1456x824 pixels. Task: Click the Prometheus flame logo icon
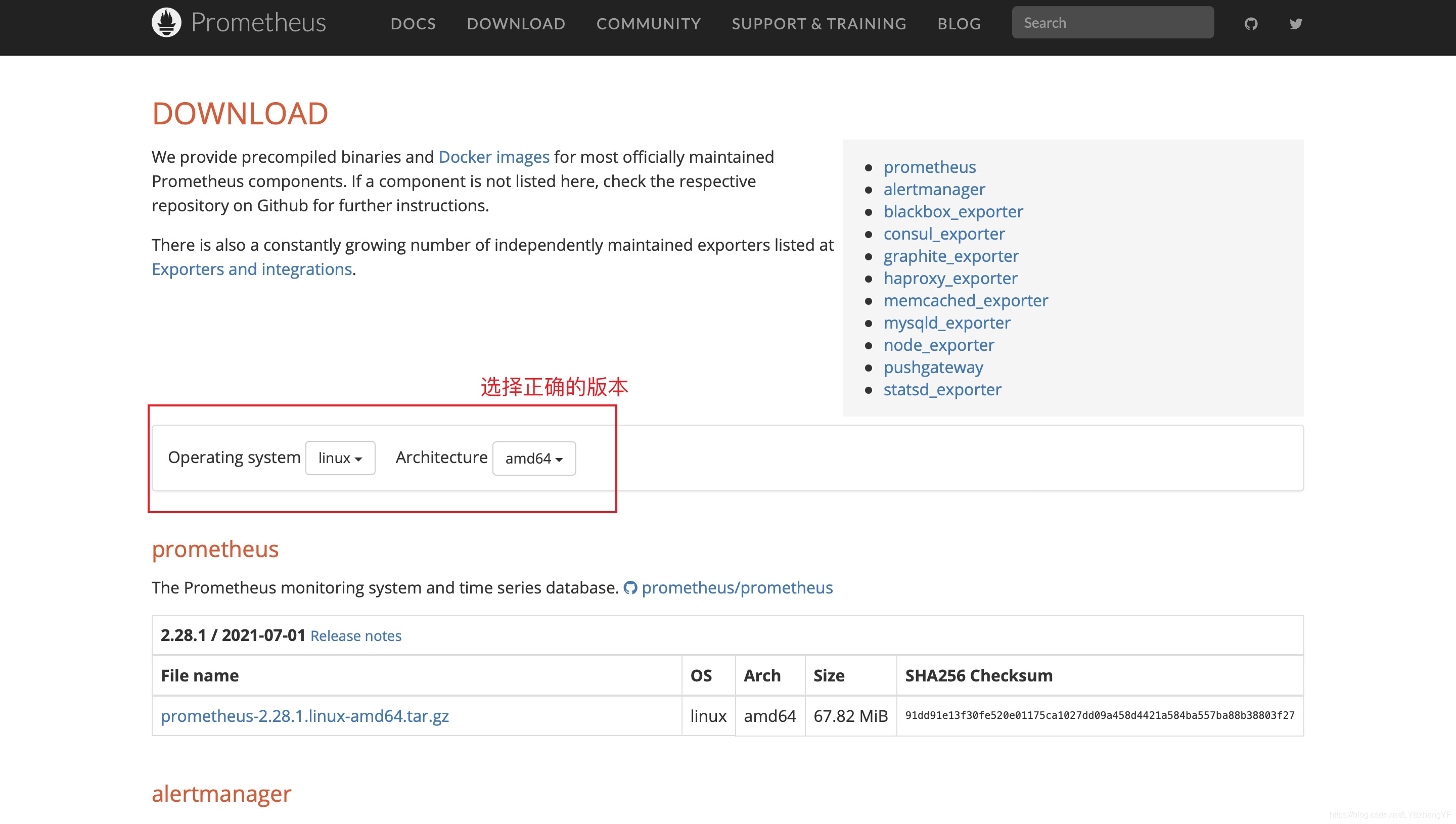pos(166,23)
